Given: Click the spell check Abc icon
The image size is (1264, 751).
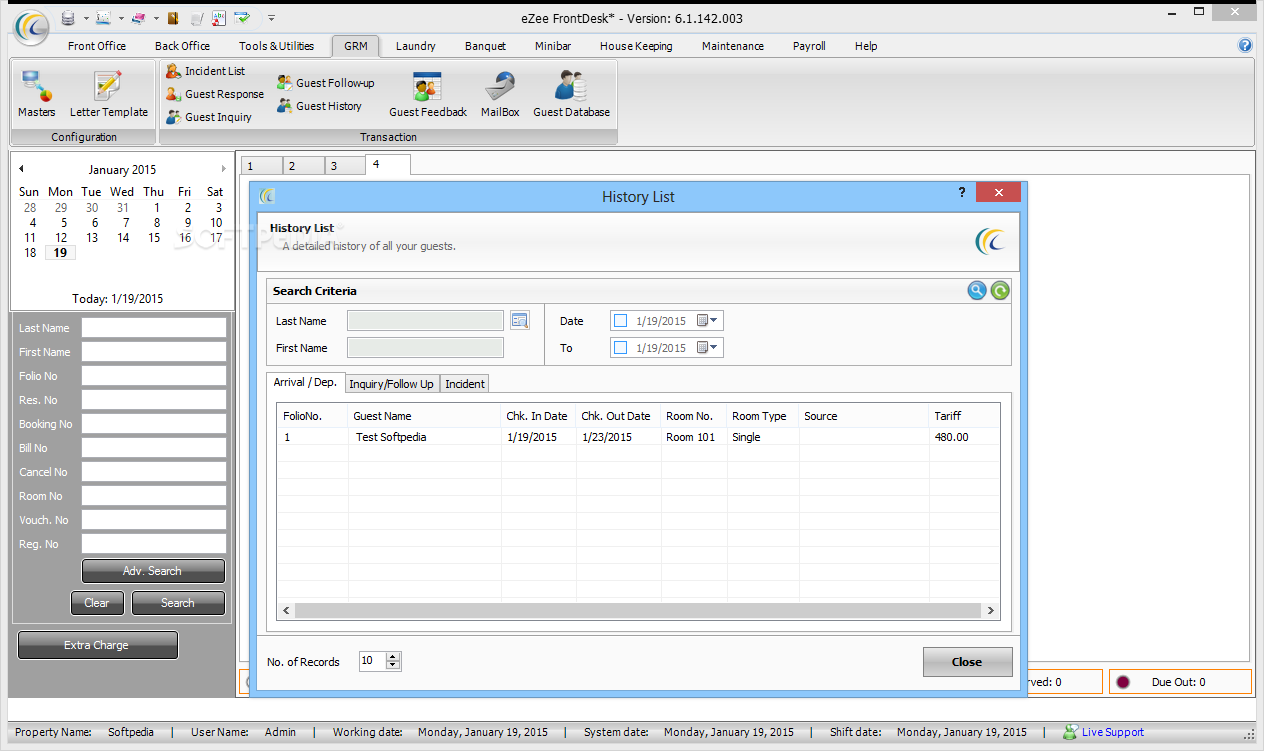Looking at the screenshot, I should pyautogui.click(x=219, y=18).
